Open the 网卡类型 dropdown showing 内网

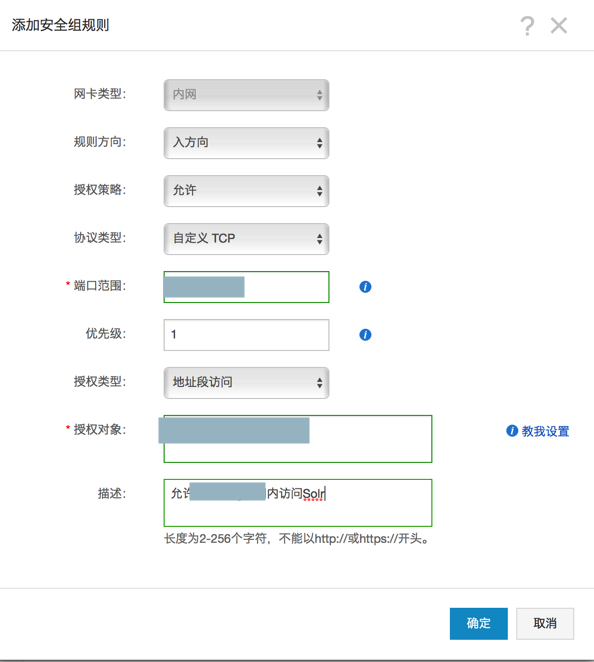tap(246, 95)
